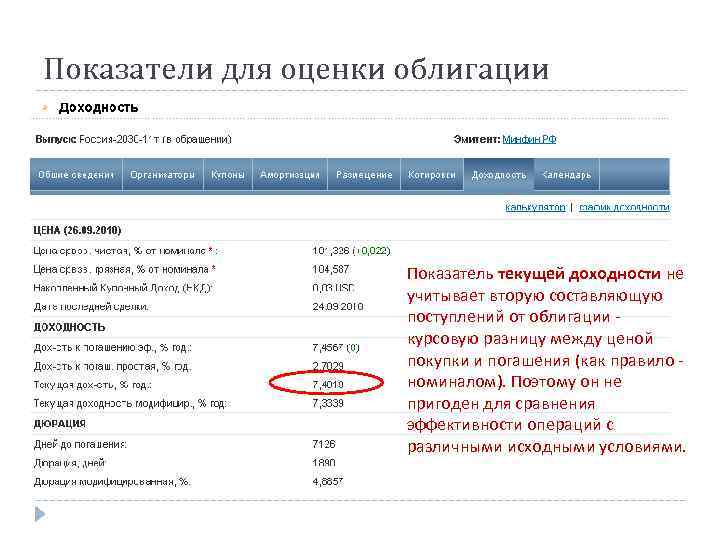
Task: Click the Дох-сть к погаш. простая label
Action: (112, 366)
